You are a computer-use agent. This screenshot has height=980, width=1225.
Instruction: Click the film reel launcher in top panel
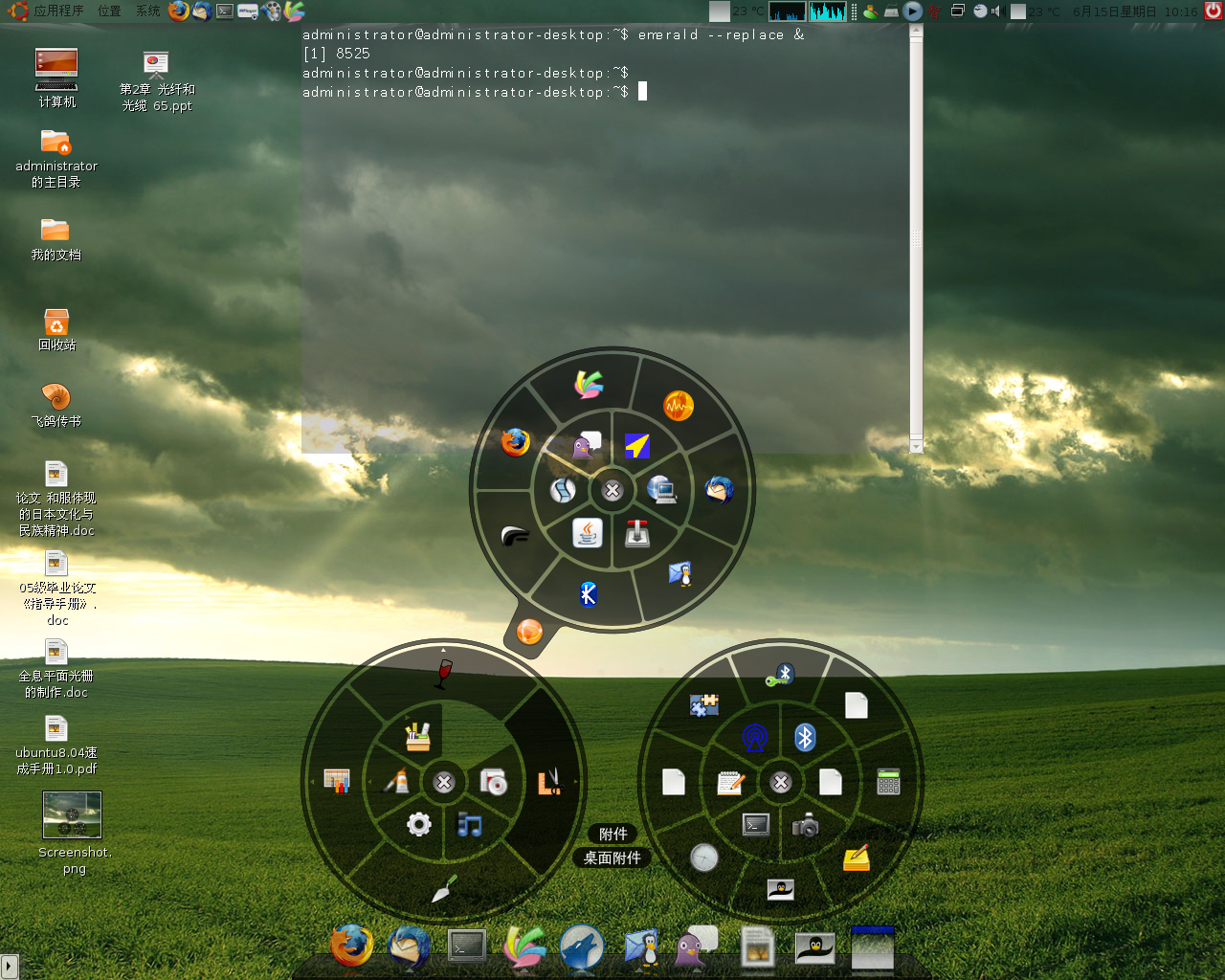pos(271,11)
